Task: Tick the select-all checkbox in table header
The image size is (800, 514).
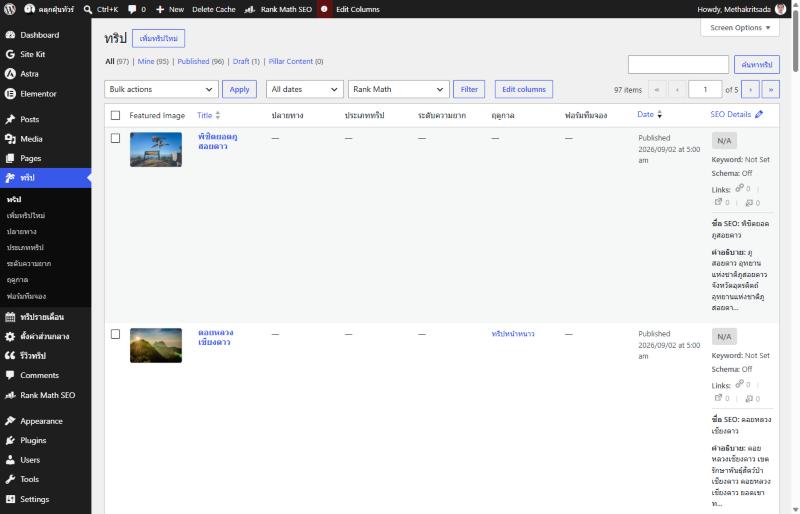Action: [x=115, y=115]
